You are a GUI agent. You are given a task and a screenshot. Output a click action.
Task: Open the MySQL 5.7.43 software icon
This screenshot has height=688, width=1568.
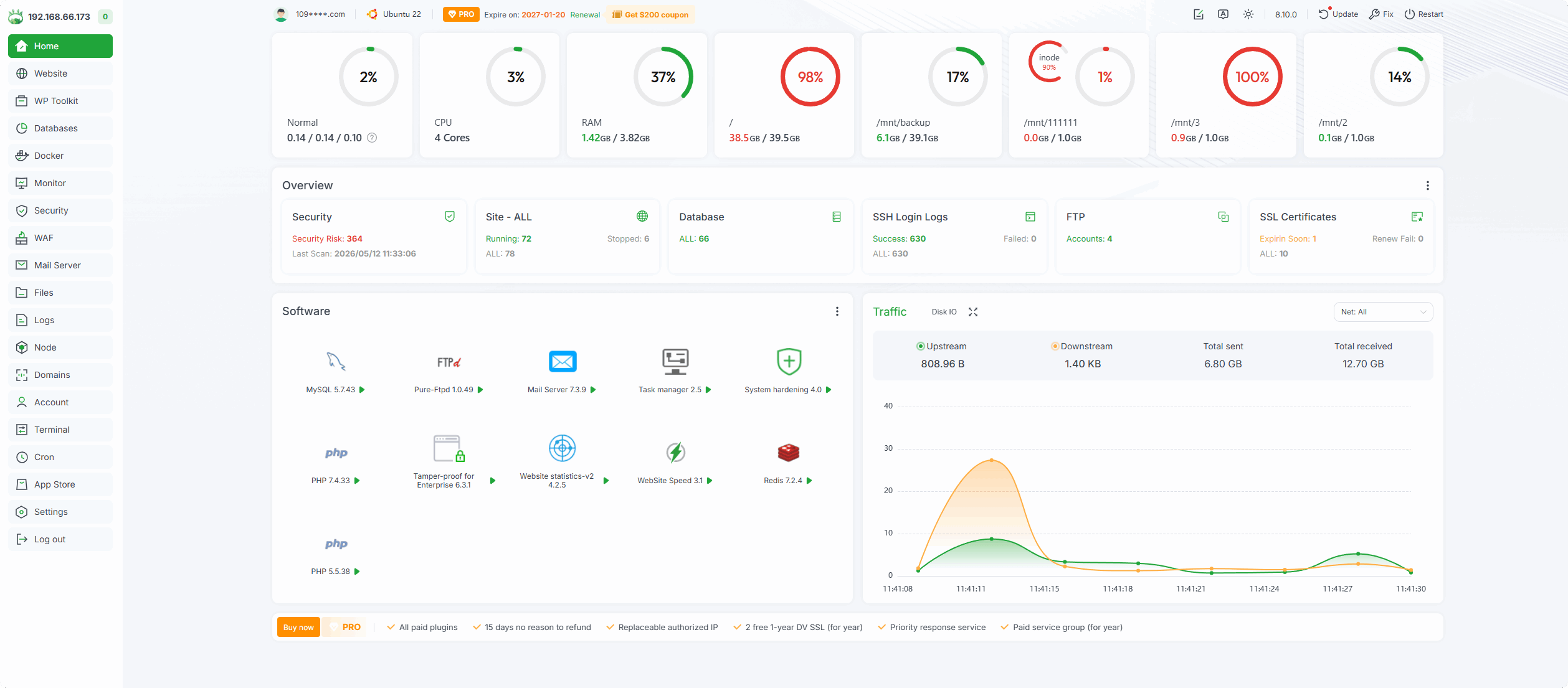tap(336, 361)
